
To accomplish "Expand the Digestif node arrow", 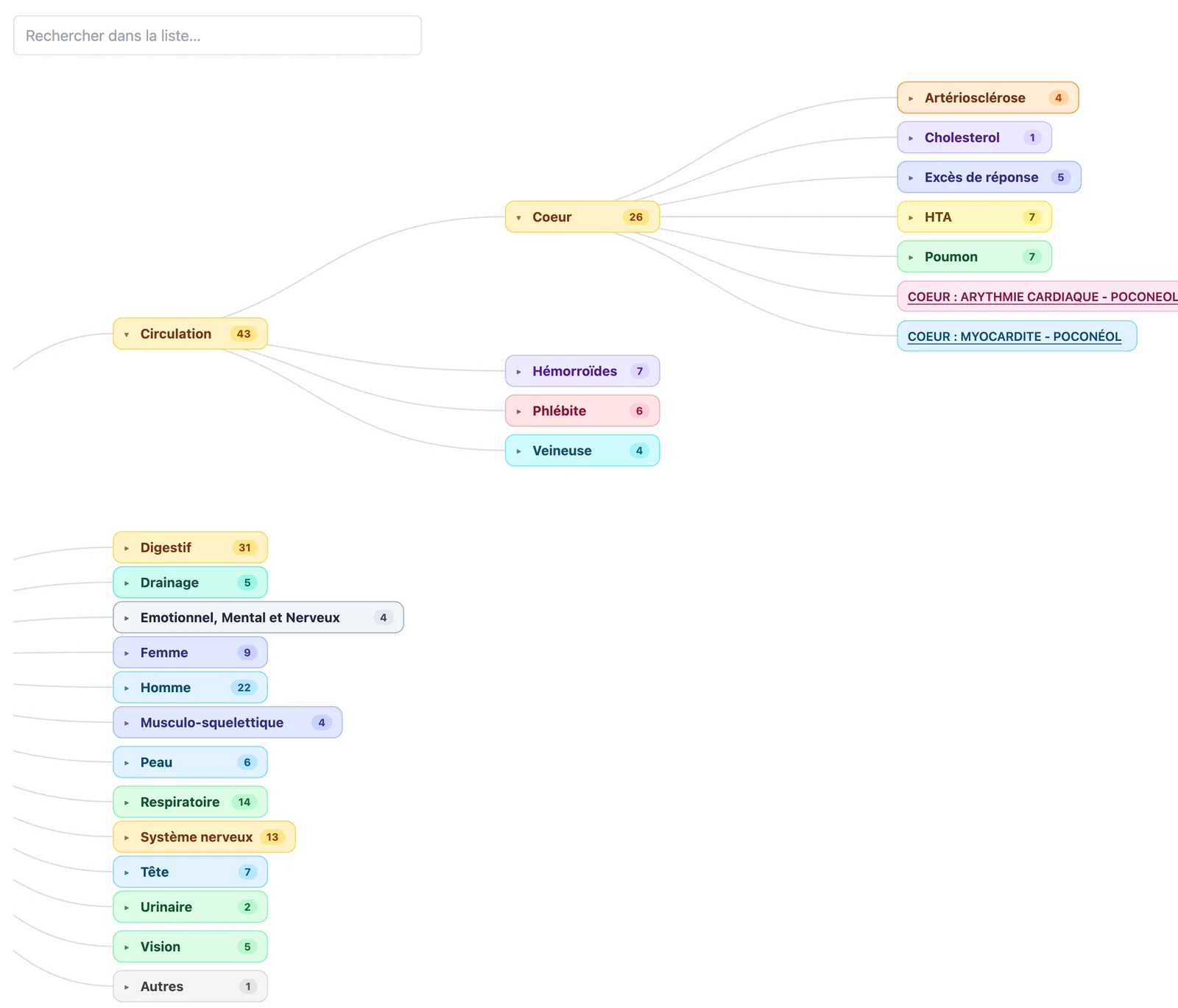I will tap(127, 548).
